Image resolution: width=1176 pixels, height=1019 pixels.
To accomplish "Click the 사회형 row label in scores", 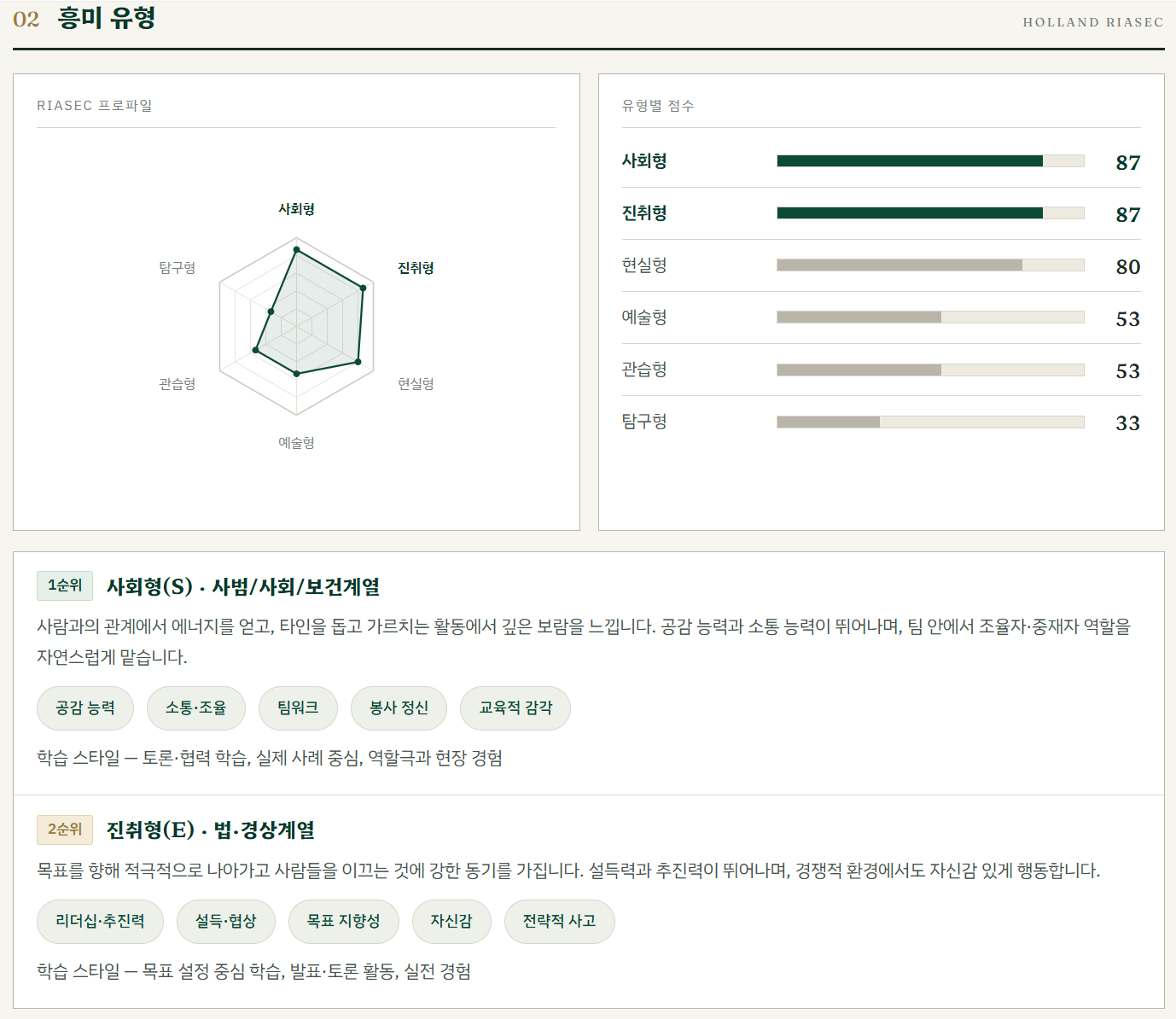I will (644, 161).
